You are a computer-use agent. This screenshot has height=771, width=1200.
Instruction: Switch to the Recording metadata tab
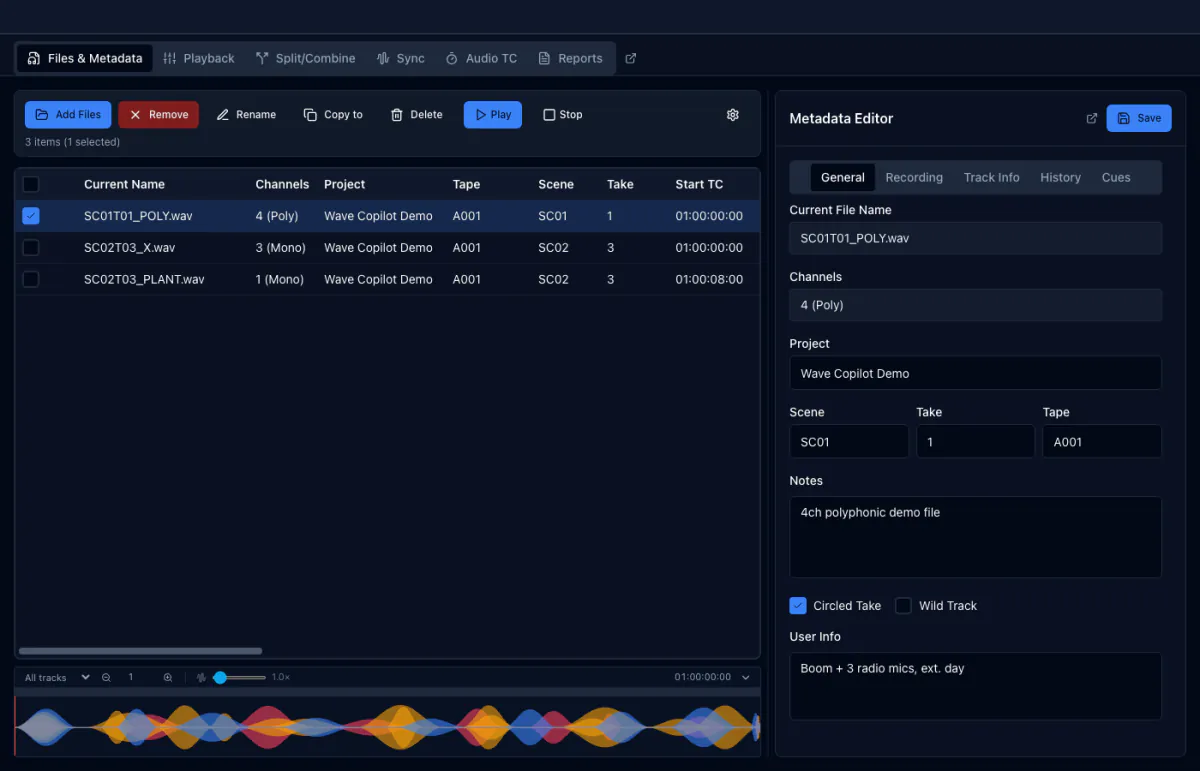click(914, 178)
